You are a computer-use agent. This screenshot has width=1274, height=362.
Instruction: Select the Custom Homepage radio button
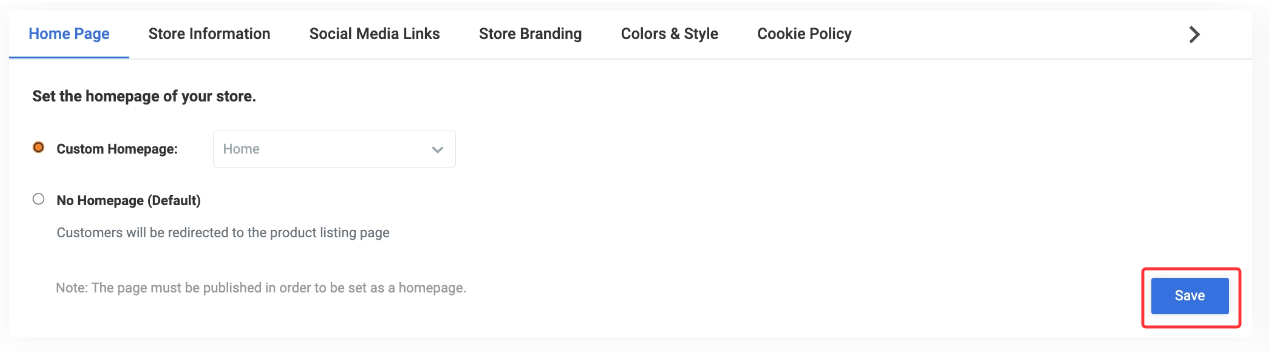pyautogui.click(x=39, y=147)
